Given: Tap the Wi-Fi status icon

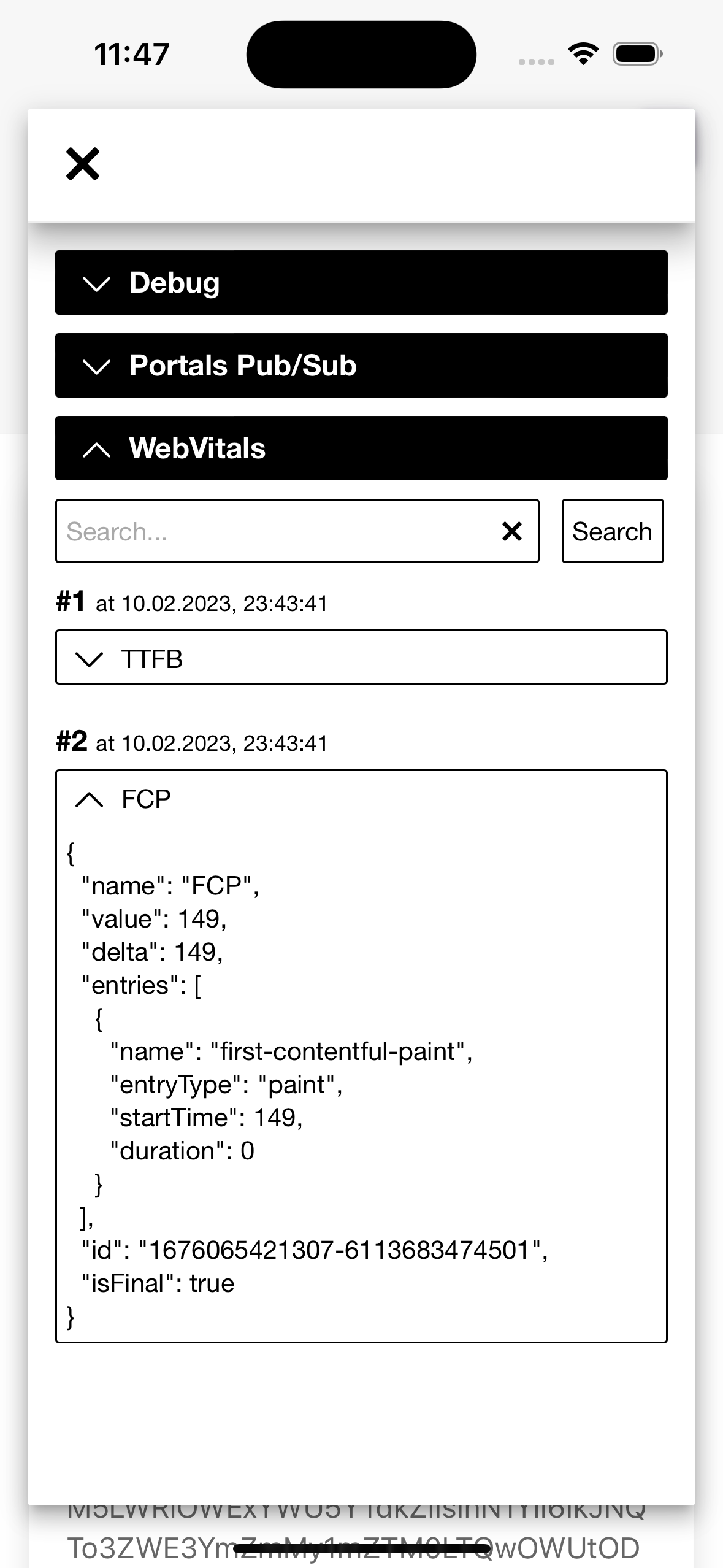Looking at the screenshot, I should tap(583, 54).
